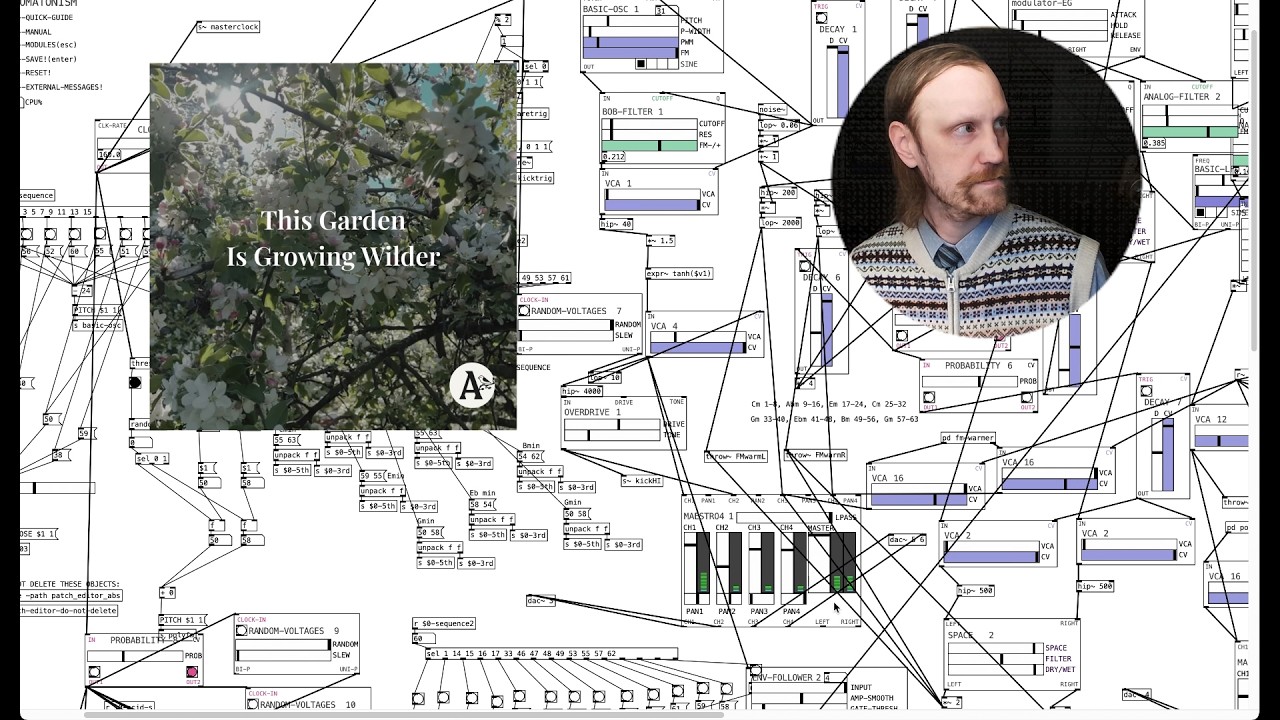Image resolution: width=1280 pixels, height=720 pixels.
Task: Click the PROBABILITY 6 OUT2 bang
Action: tap(1027, 397)
